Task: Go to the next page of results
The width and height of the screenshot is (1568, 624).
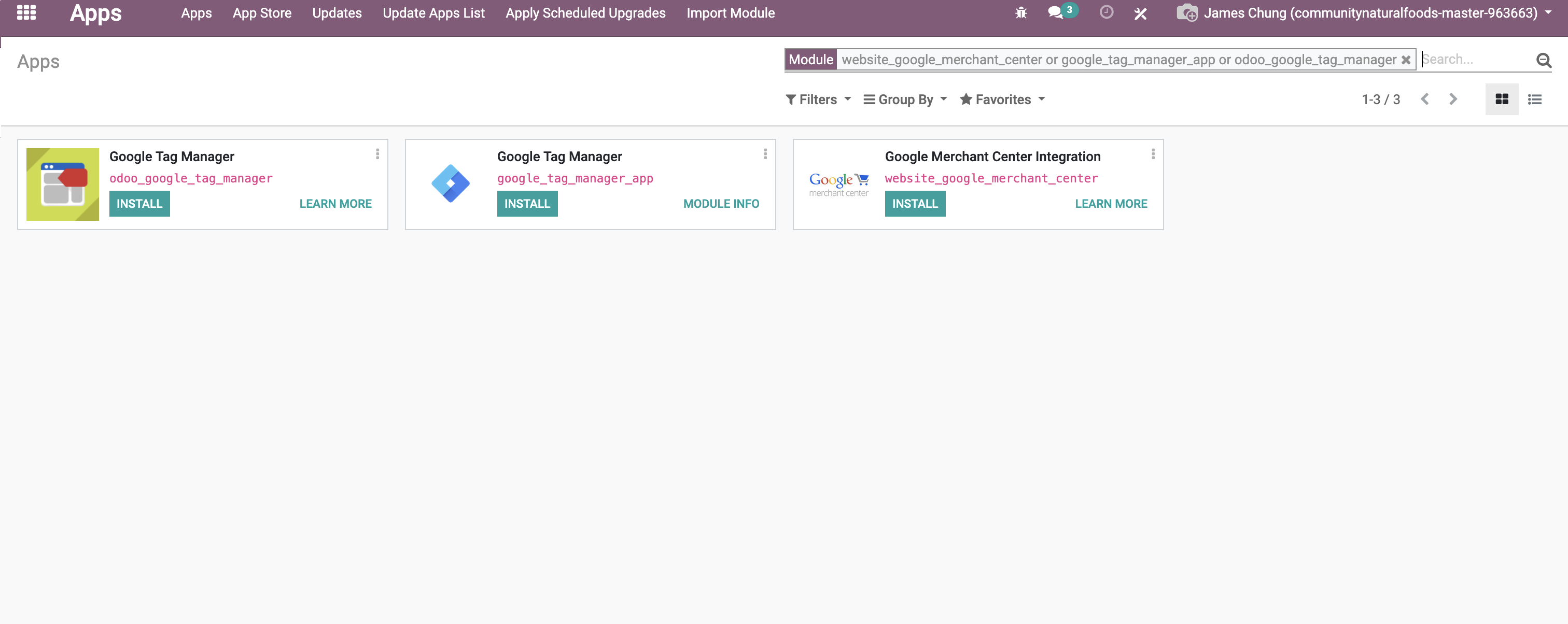Action: click(1453, 99)
